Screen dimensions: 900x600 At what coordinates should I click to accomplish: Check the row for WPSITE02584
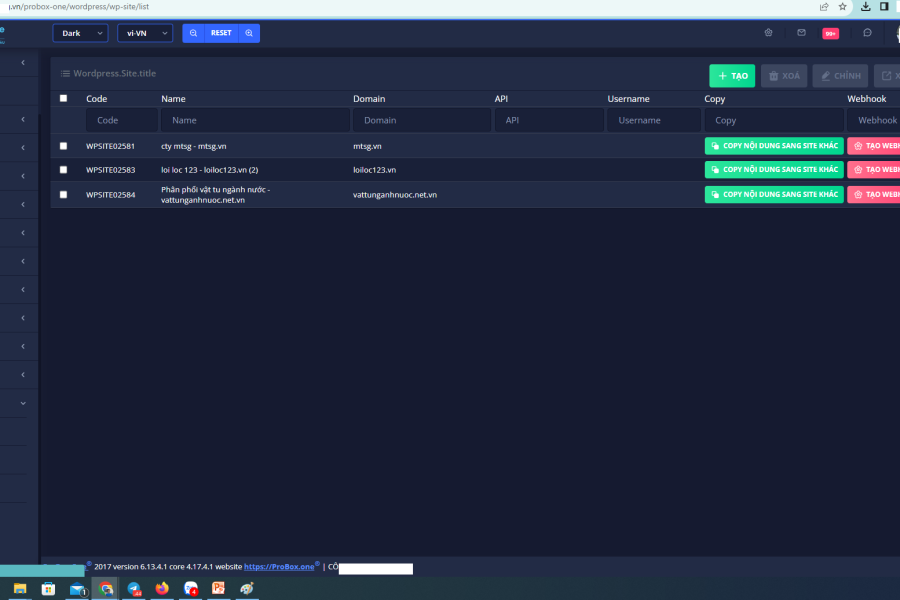[64, 195]
